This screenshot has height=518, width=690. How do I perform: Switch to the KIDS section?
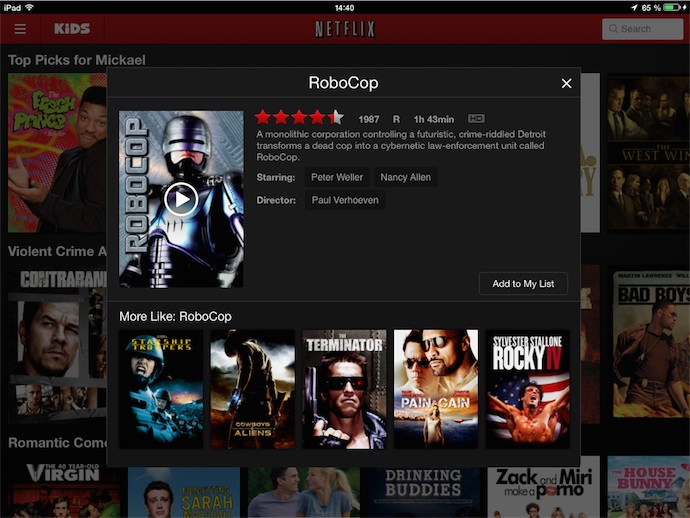point(72,29)
